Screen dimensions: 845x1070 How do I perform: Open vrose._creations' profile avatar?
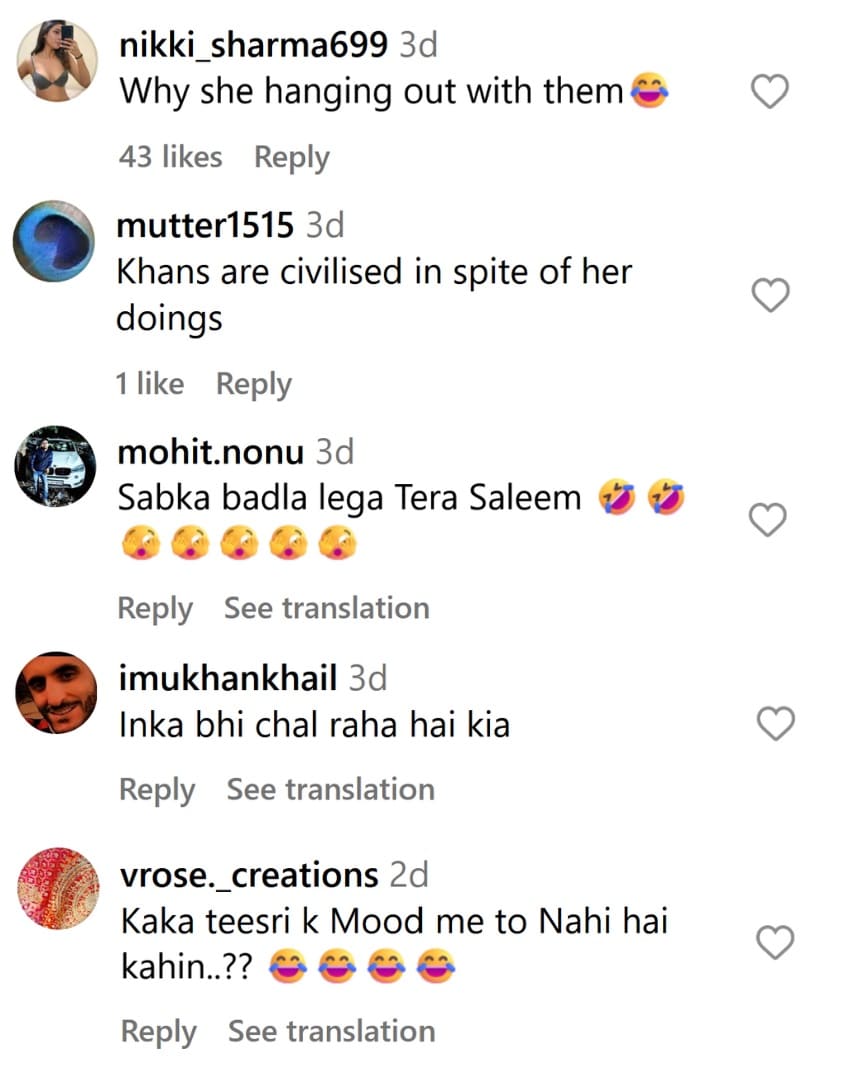coord(58,889)
